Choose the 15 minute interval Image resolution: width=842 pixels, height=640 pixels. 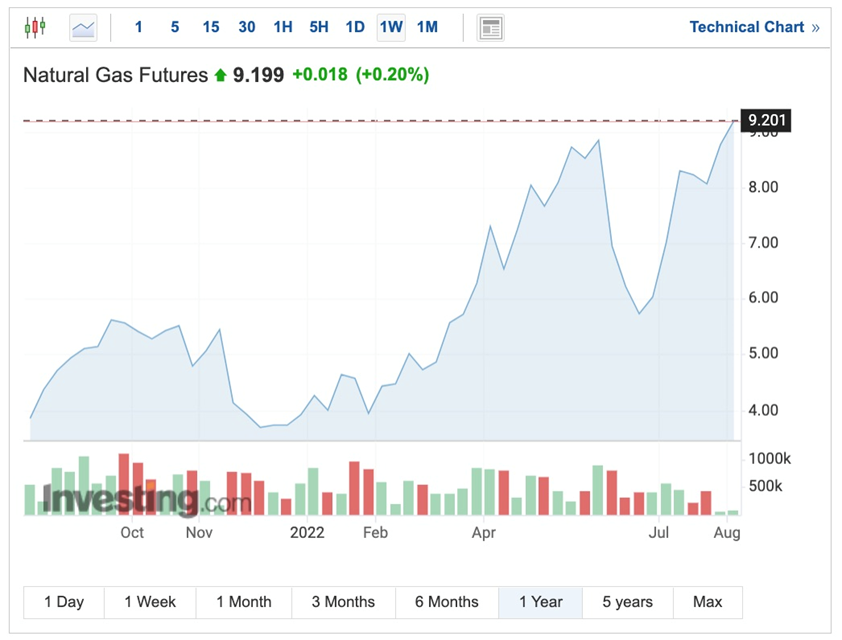(210, 27)
